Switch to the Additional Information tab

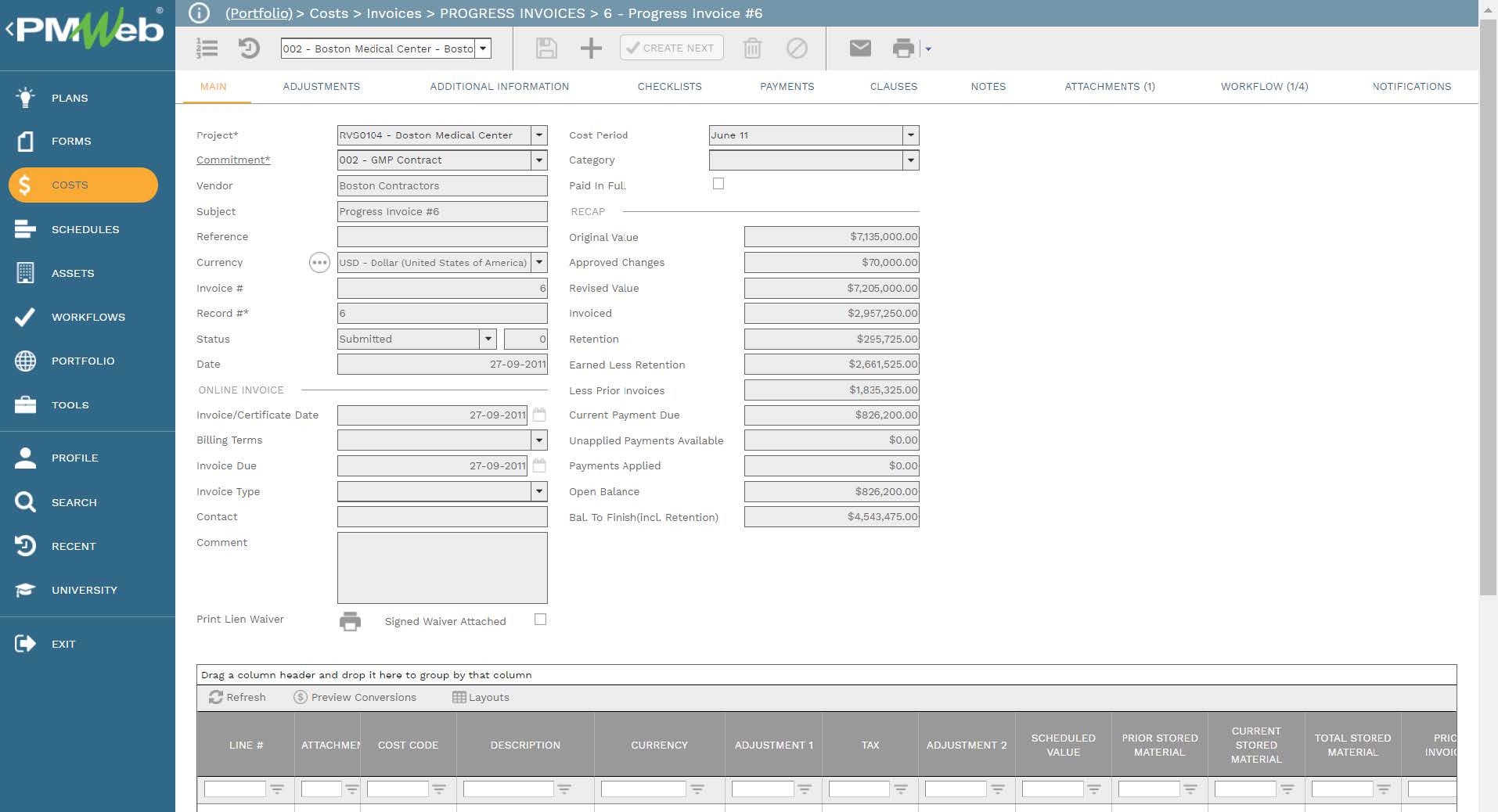click(x=499, y=87)
